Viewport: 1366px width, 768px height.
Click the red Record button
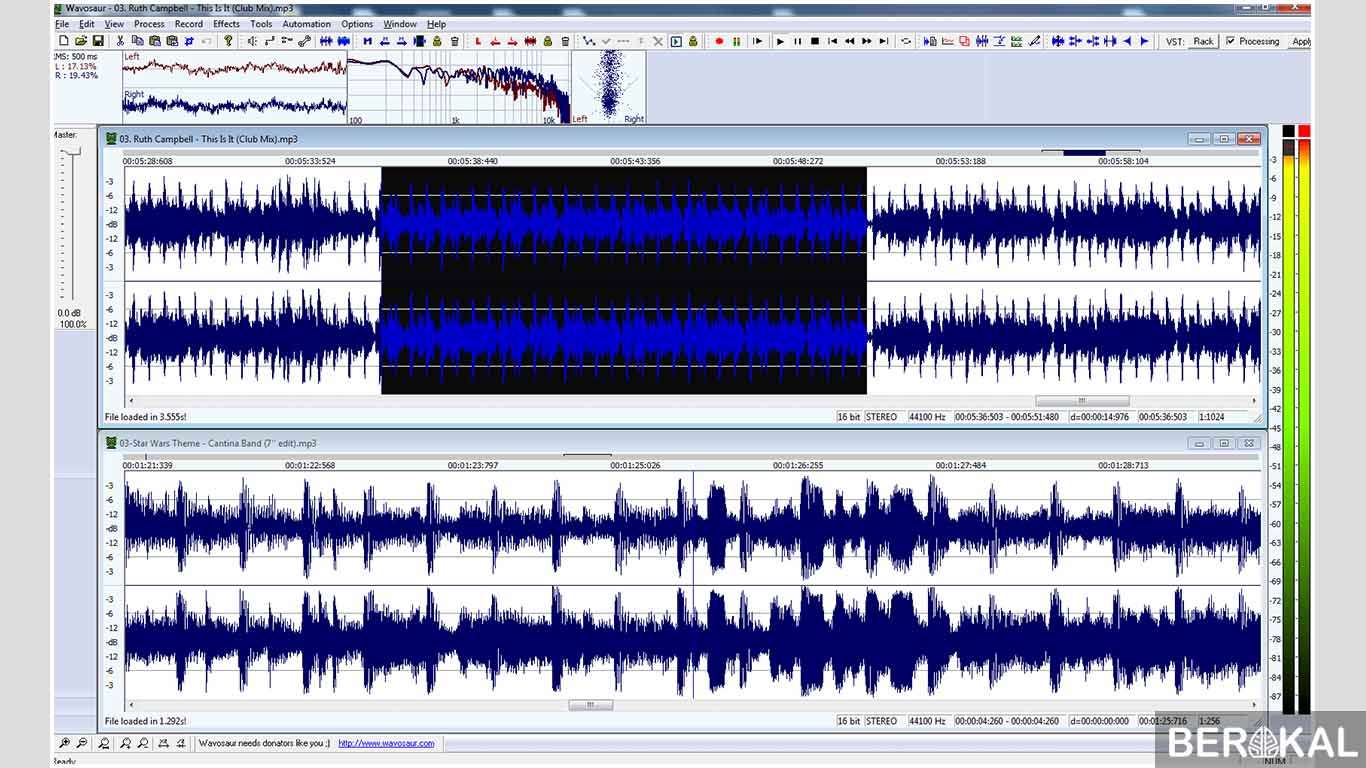pyautogui.click(x=719, y=41)
